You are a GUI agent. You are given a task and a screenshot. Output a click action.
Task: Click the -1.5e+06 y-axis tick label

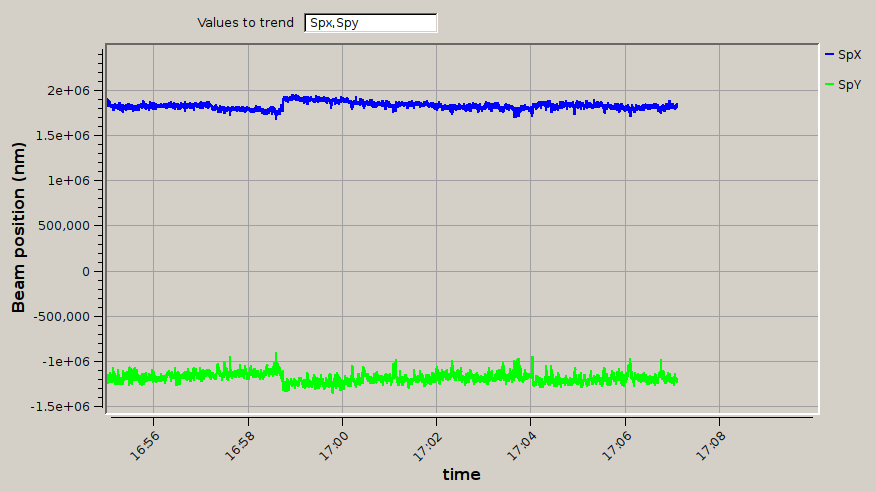pos(64,406)
